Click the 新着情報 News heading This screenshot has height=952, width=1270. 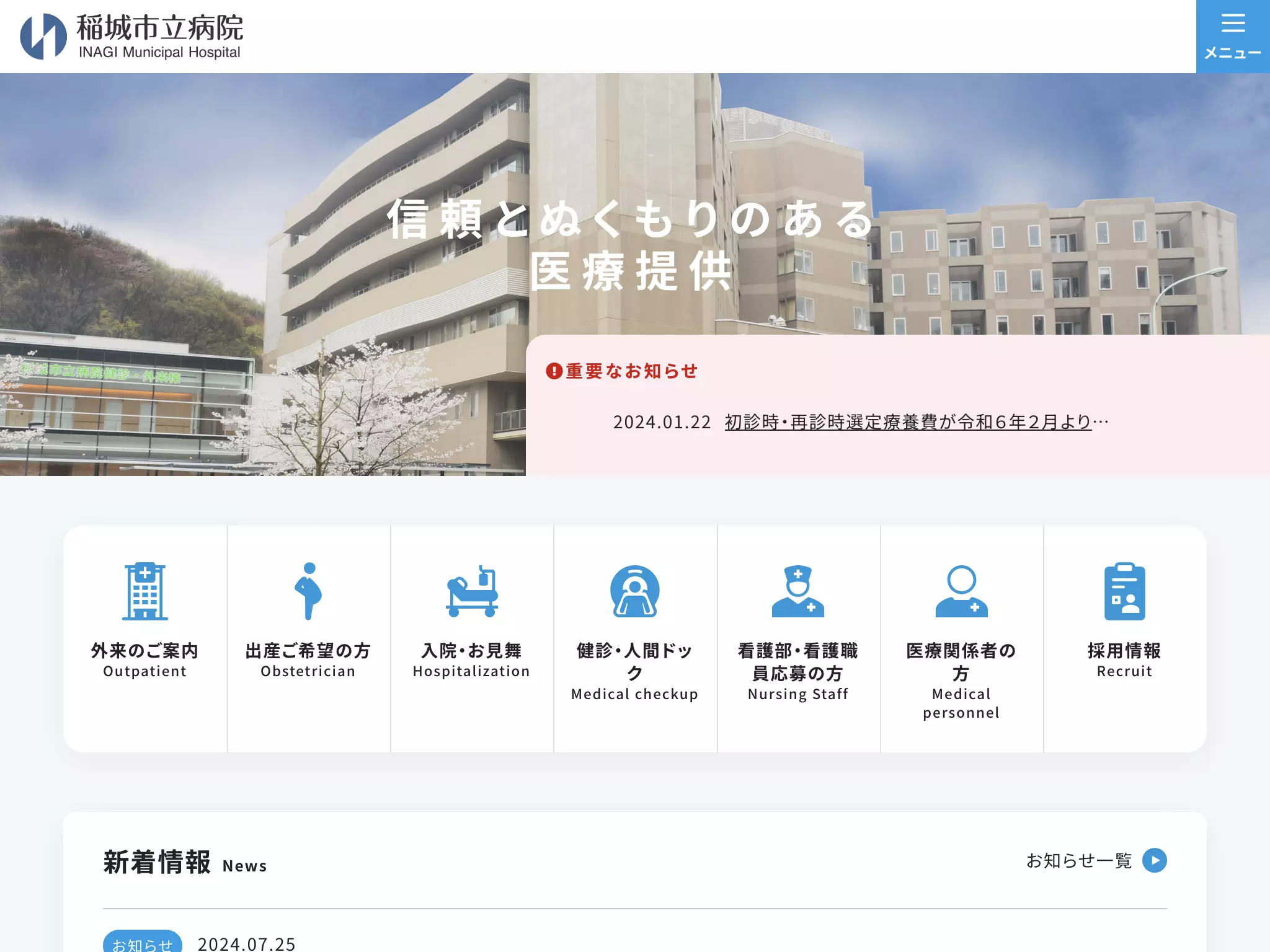pyautogui.click(x=185, y=862)
